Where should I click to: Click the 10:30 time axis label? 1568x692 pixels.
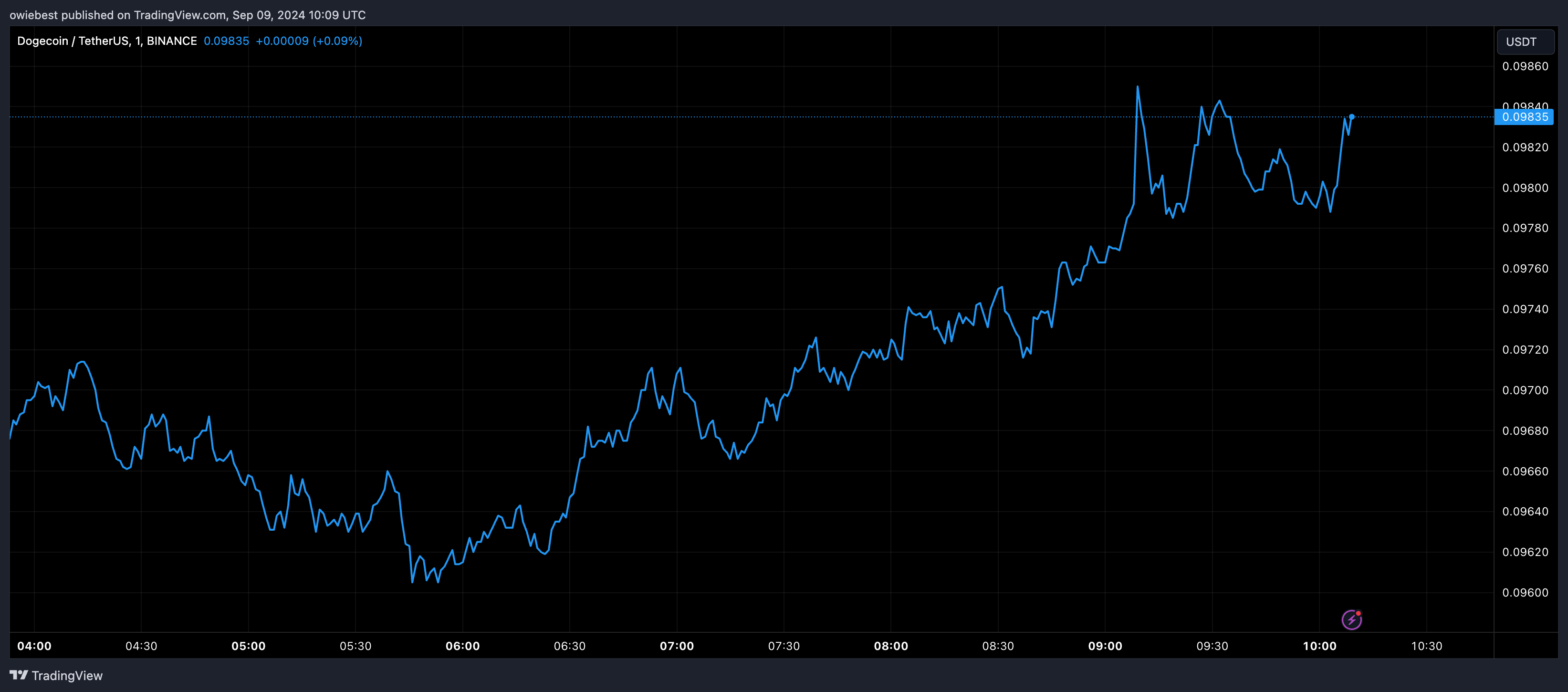click(1427, 646)
